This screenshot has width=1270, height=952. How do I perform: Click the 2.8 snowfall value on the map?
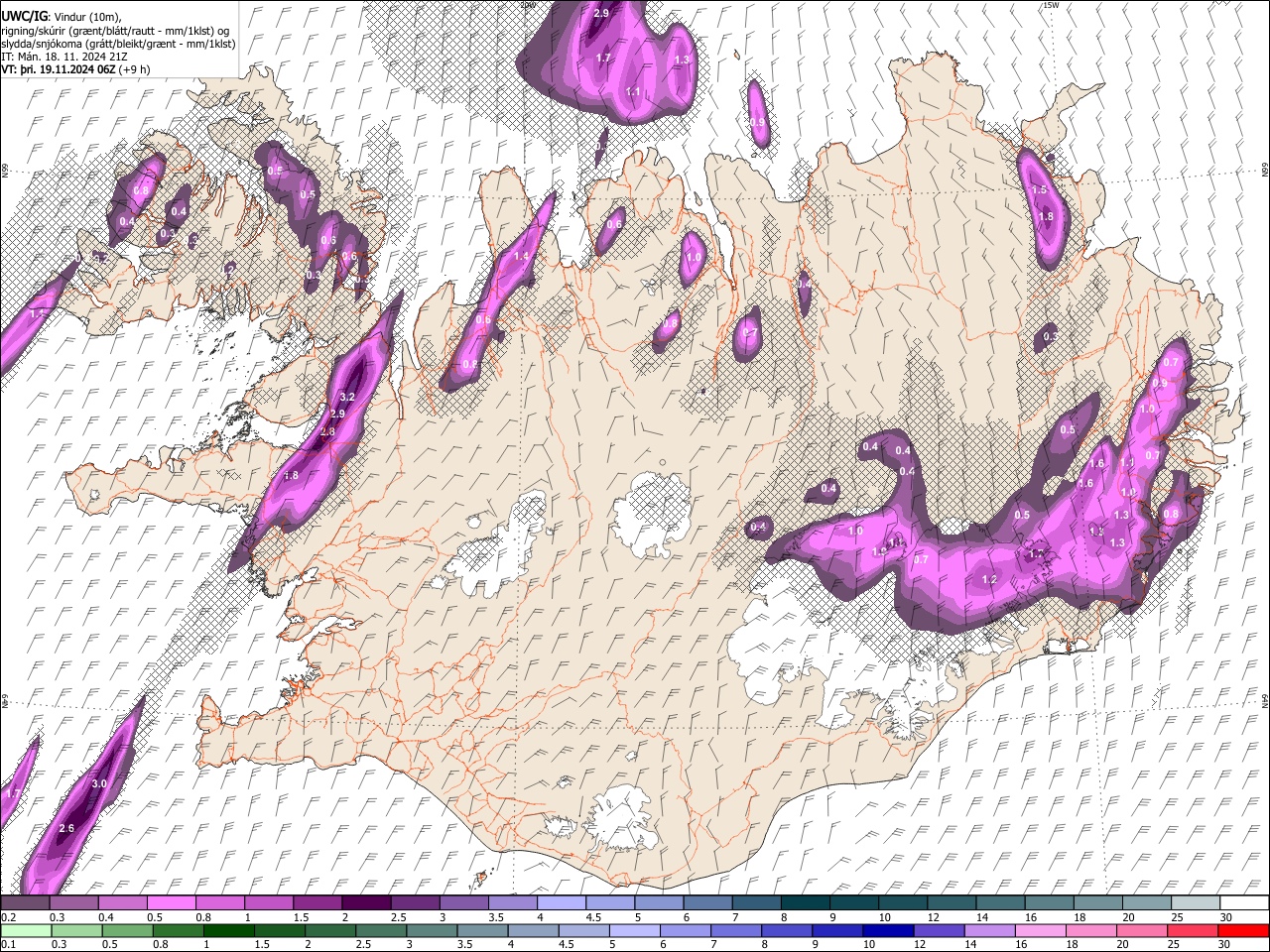pyautogui.click(x=328, y=432)
